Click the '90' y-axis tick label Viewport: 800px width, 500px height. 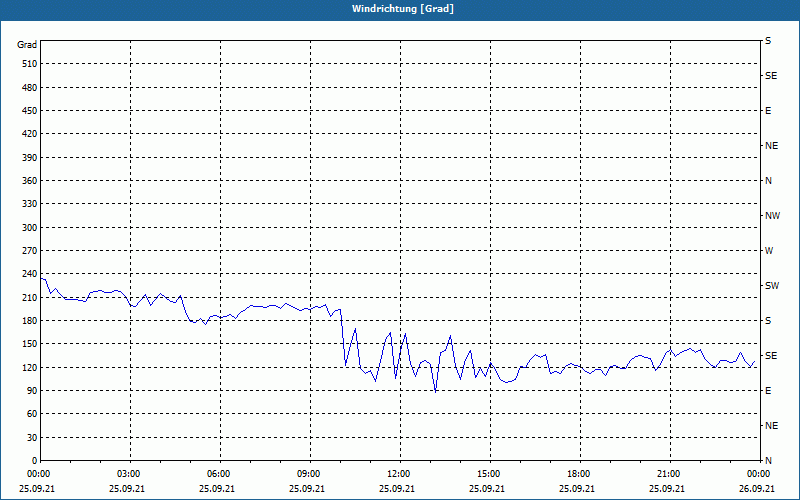(x=32, y=390)
